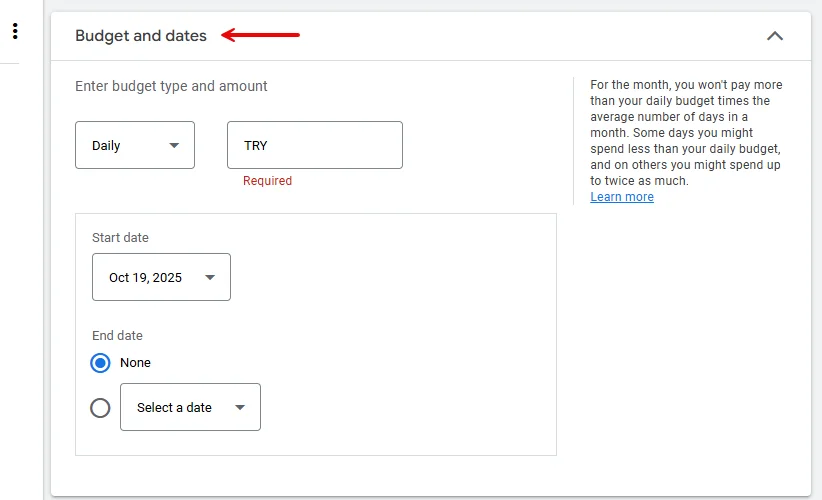
Task: Click the daily budget help paragraph
Action: [x=686, y=133]
